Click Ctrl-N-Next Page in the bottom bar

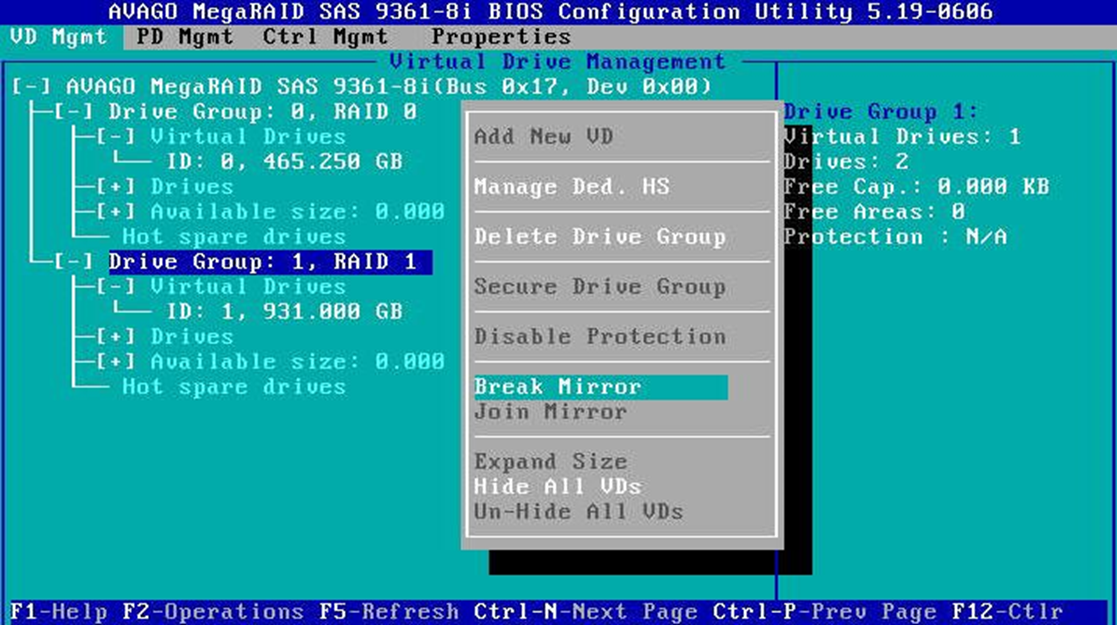click(x=586, y=611)
